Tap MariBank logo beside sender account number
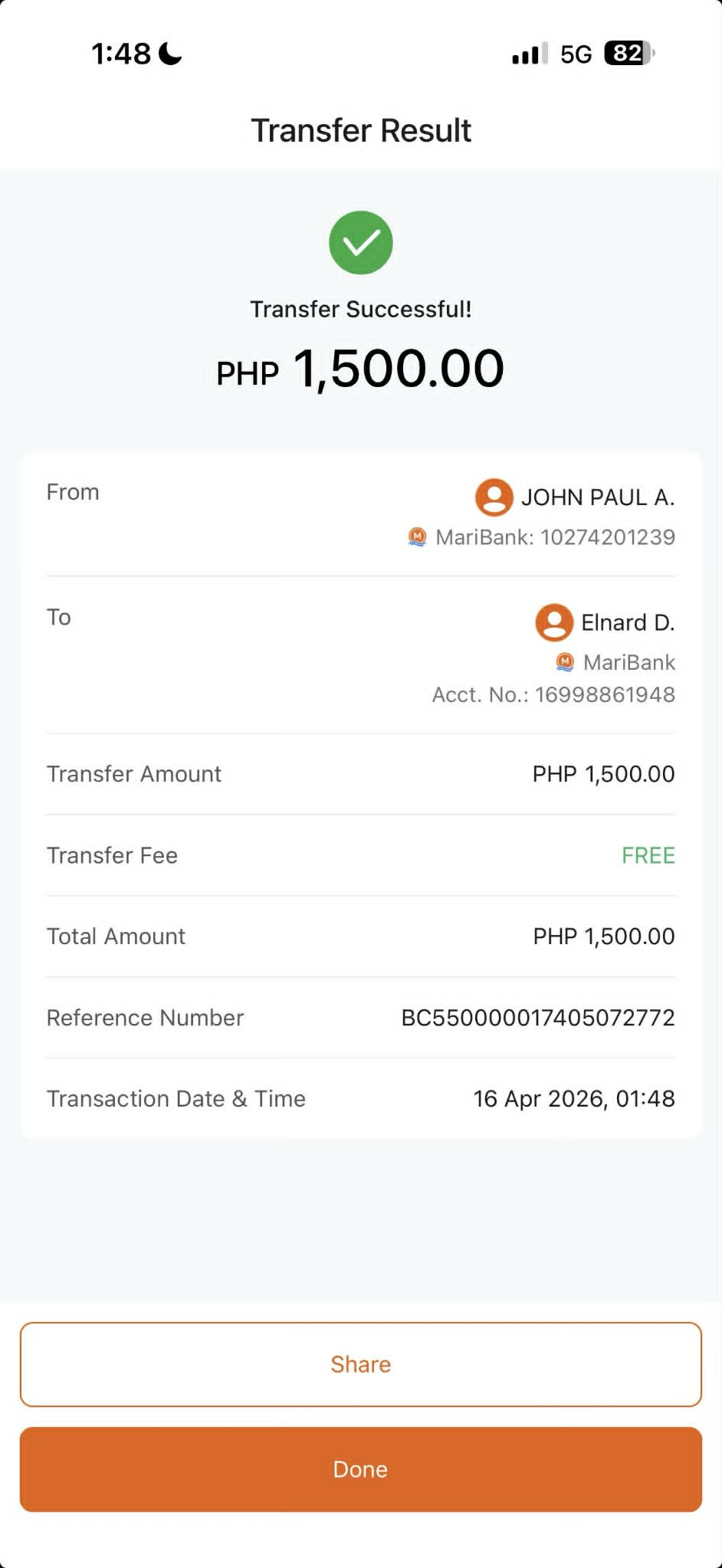This screenshot has width=722, height=1568. (417, 537)
